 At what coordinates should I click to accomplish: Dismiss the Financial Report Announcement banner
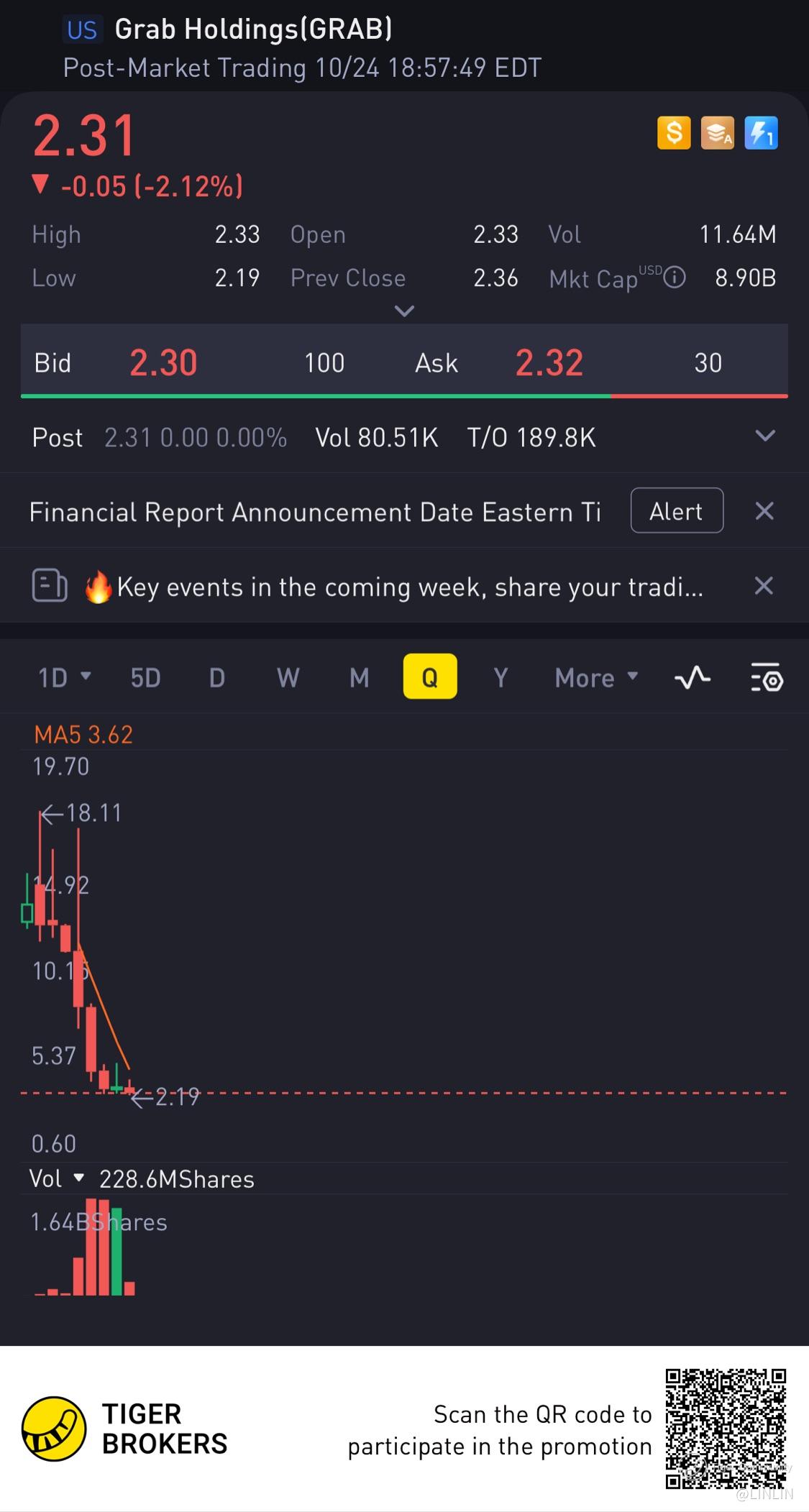click(764, 511)
